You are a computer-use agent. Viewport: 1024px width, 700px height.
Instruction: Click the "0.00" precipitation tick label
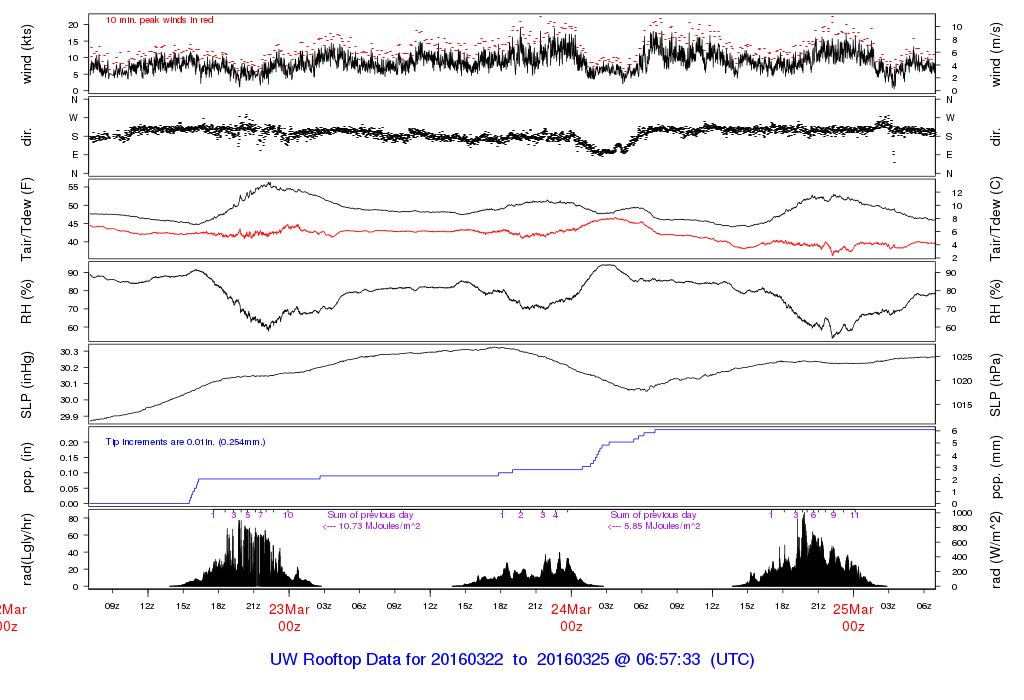[69, 504]
